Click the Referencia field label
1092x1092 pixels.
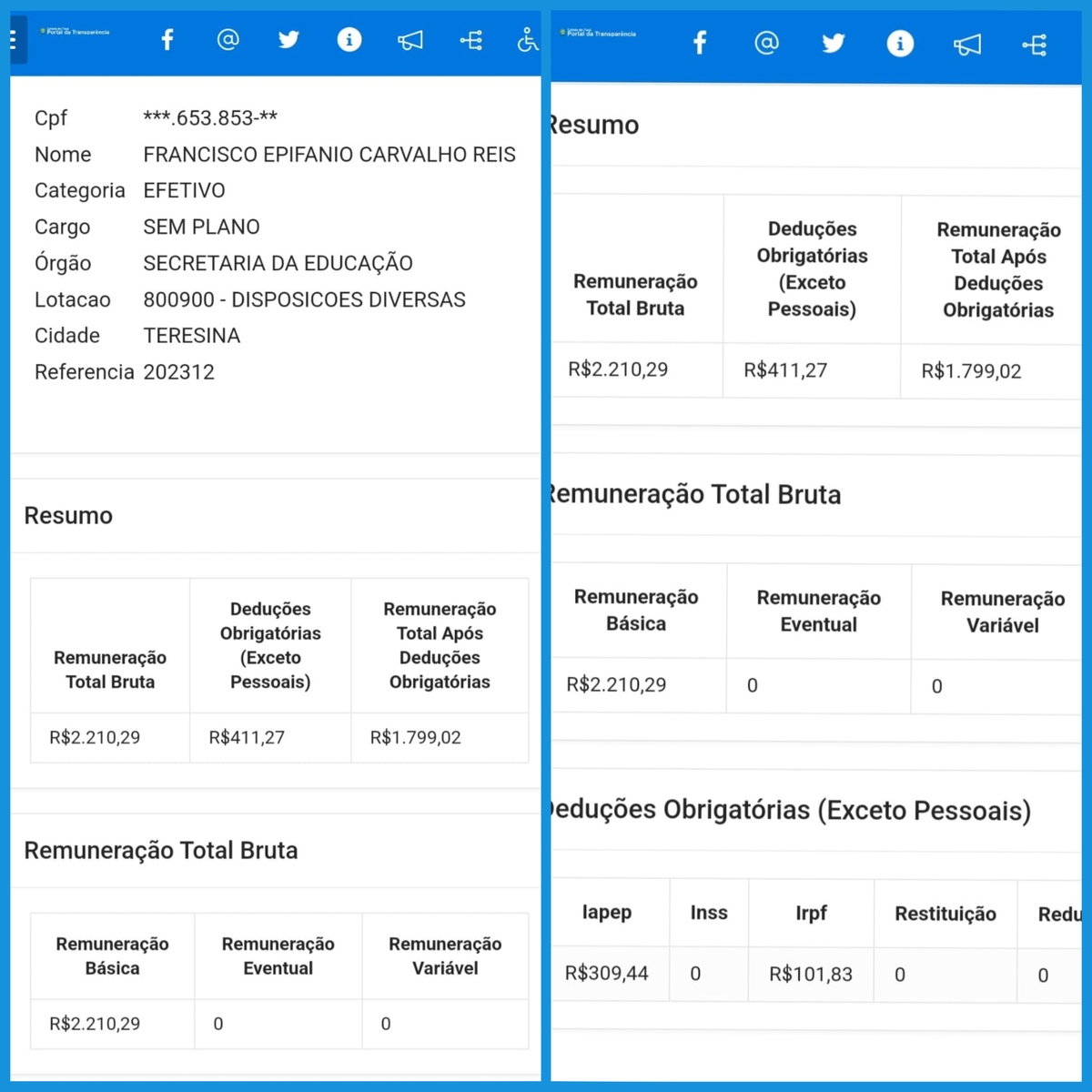click(x=85, y=372)
